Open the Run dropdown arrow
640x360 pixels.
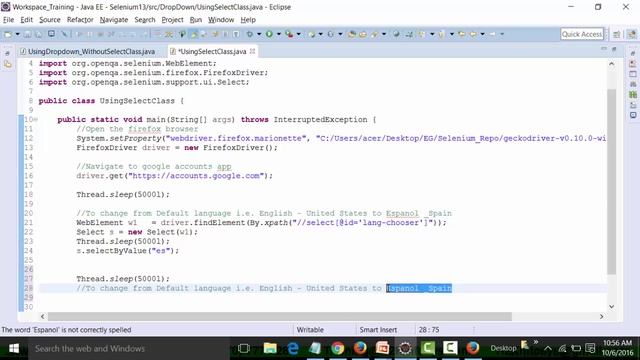point(279,34)
